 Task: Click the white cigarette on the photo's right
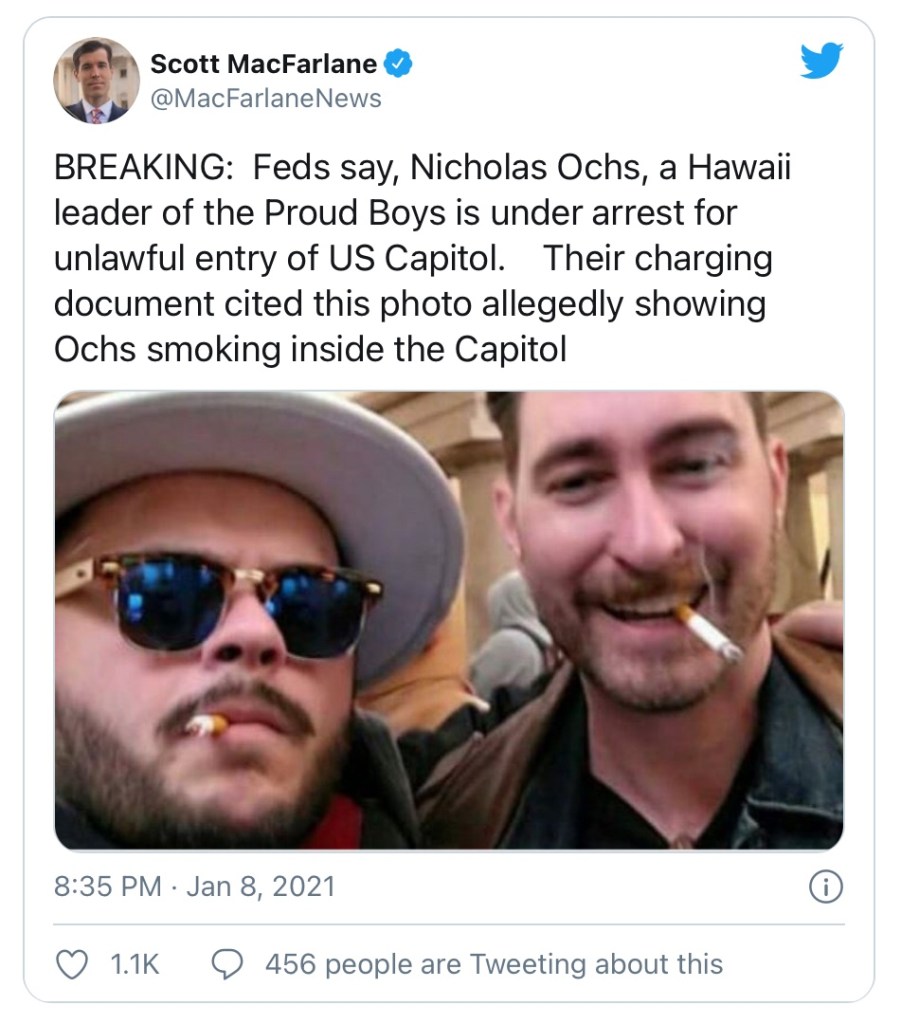coord(711,634)
